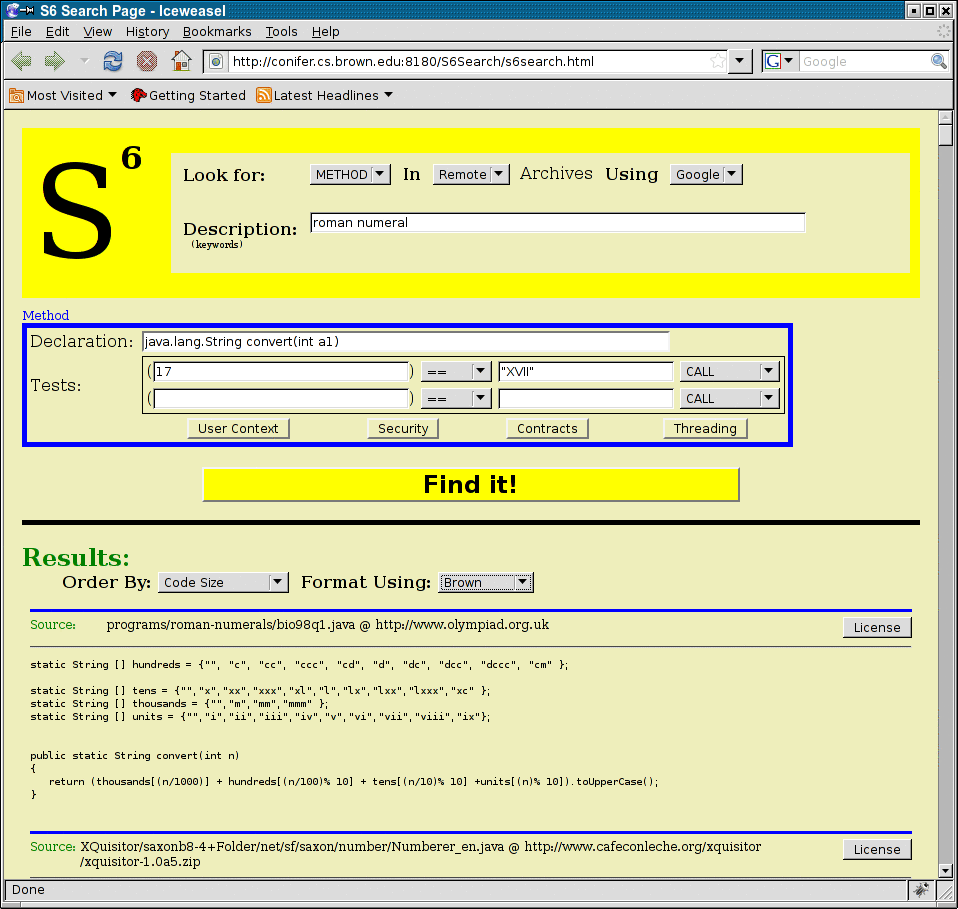Click the Latest Headlines RSS icon
The height and width of the screenshot is (909, 958).
pyautogui.click(x=262, y=95)
